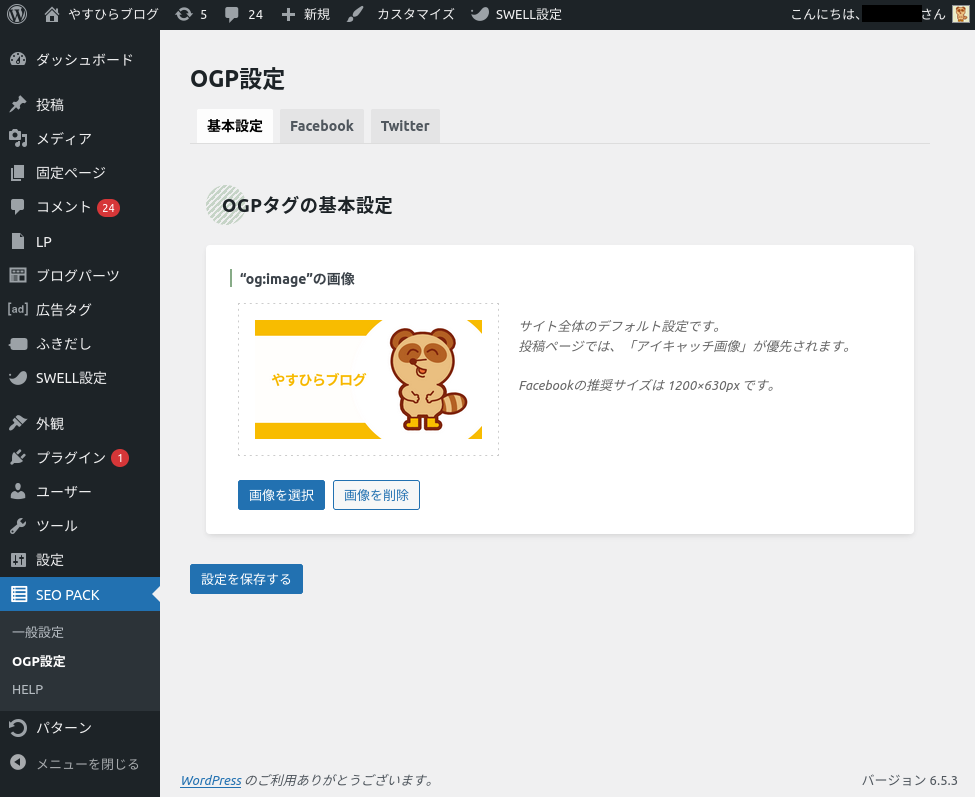The image size is (975, 797).
Task: Click the og:image raccoon preview thumbnail
Action: click(368, 380)
